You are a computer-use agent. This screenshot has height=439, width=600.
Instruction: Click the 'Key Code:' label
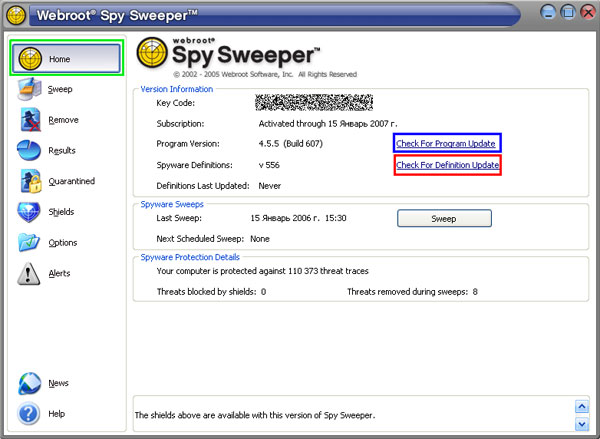coord(176,103)
